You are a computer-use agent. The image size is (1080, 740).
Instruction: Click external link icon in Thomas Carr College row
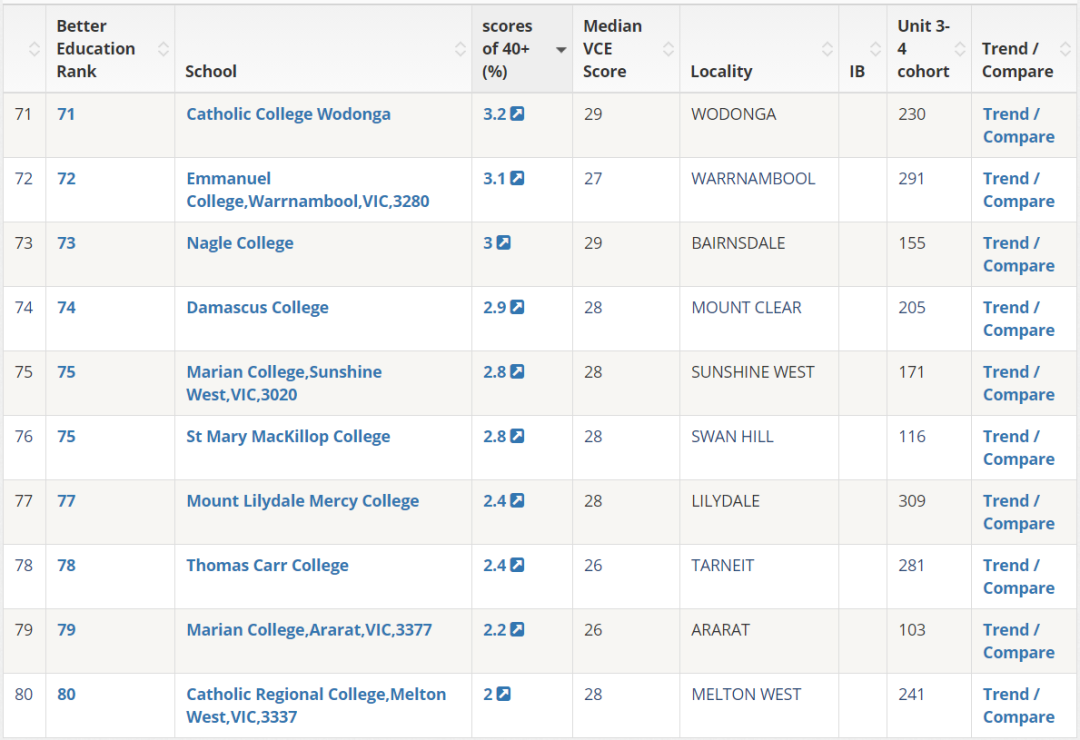[517, 565]
